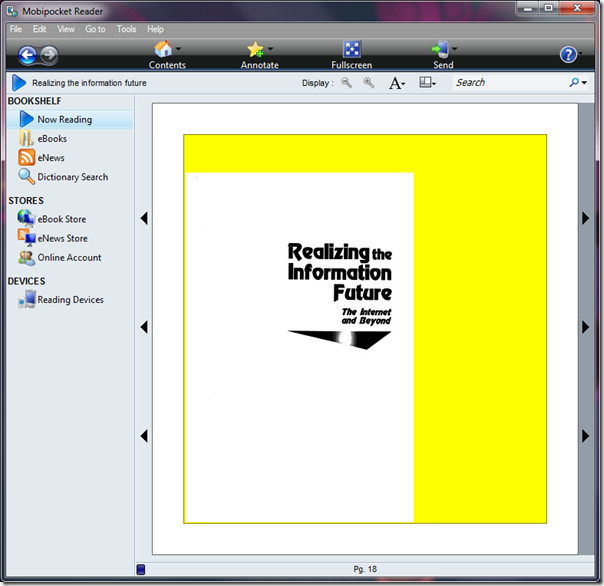
Task: Open the Help question mark icon
Action: (568, 55)
